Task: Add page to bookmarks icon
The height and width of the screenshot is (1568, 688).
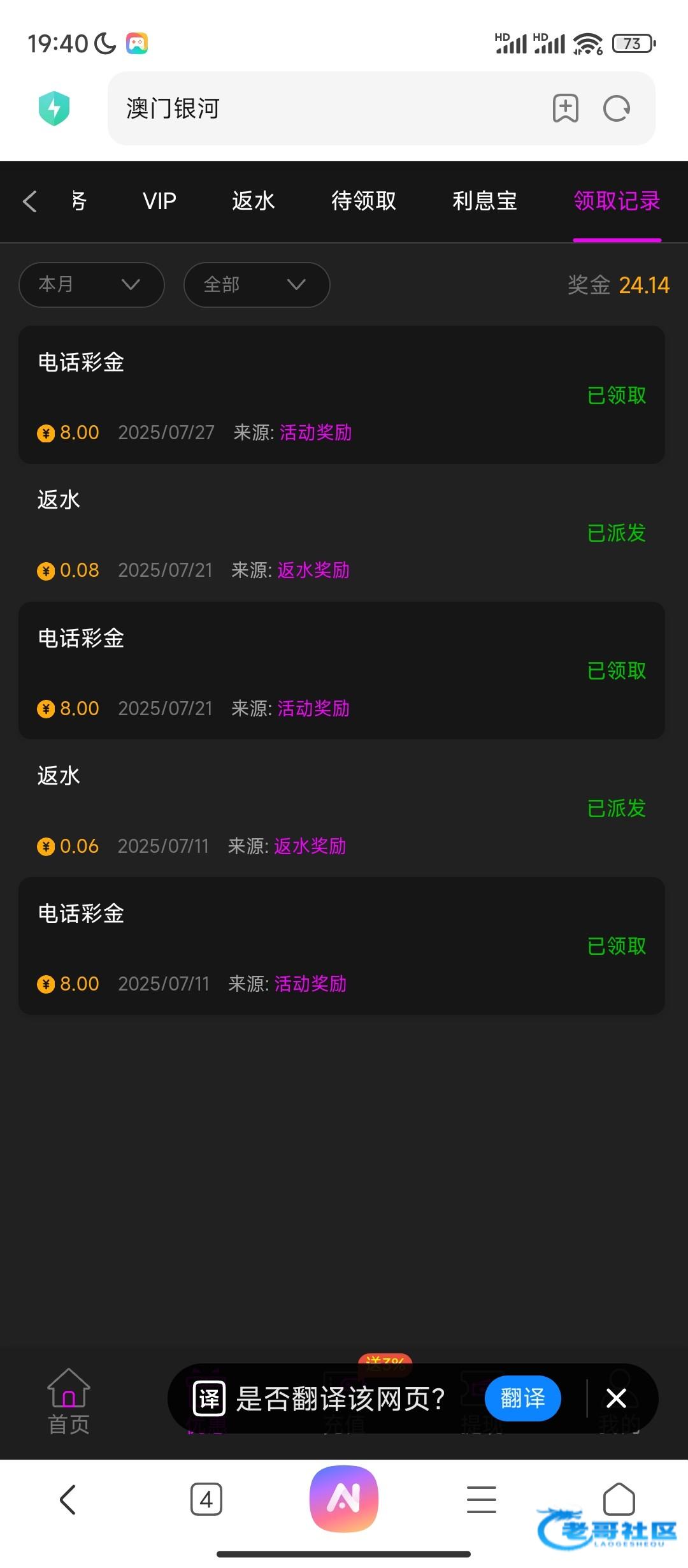Action: (x=565, y=108)
